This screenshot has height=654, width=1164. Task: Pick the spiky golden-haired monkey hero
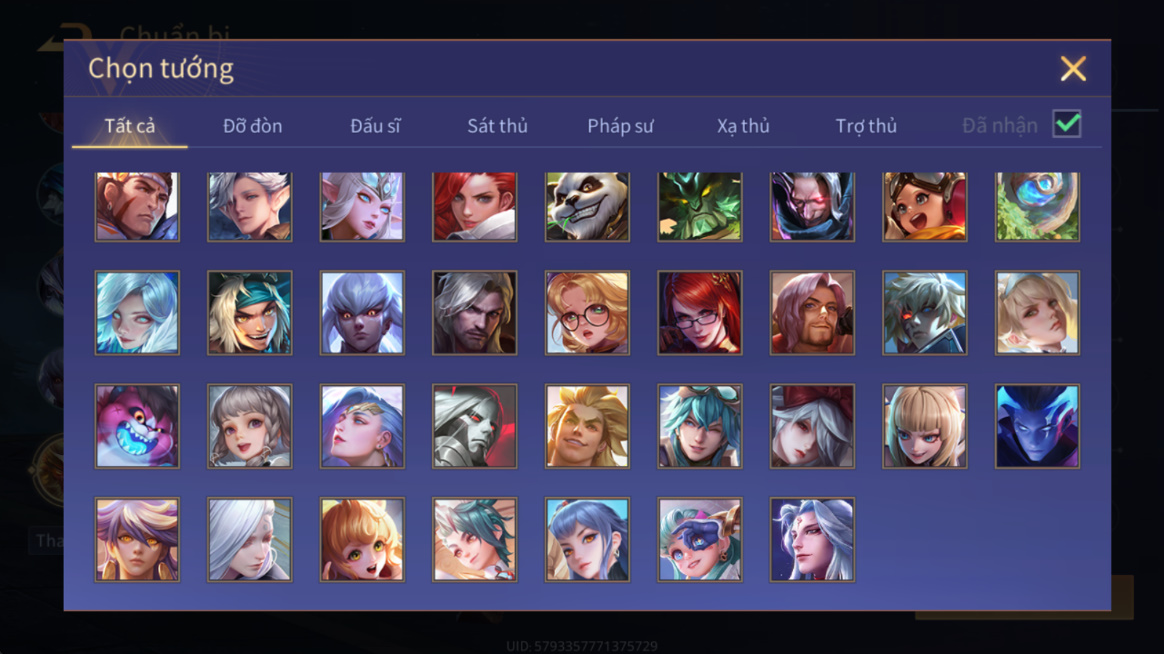(x=586, y=426)
